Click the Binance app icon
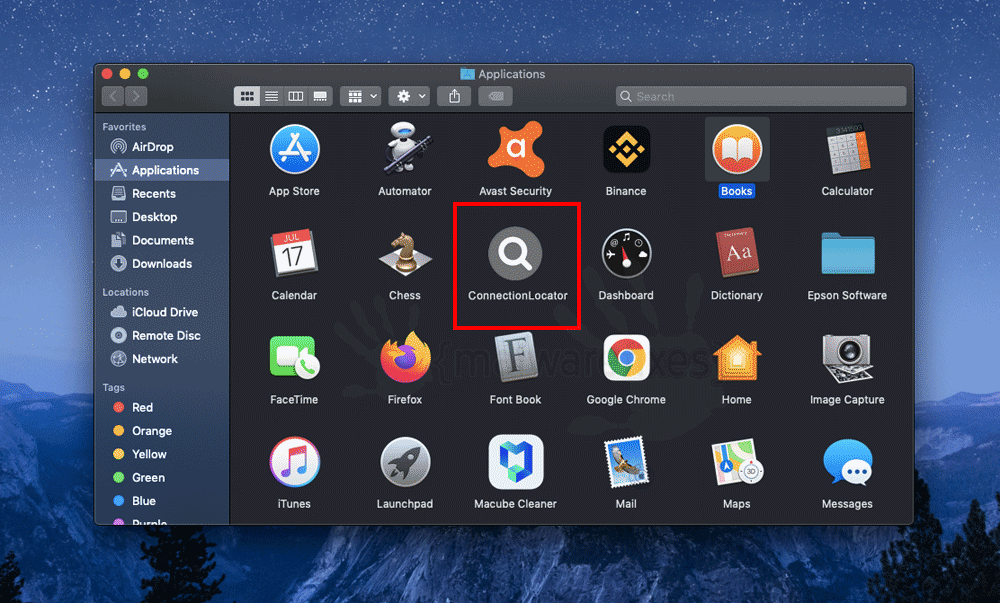 pos(626,149)
